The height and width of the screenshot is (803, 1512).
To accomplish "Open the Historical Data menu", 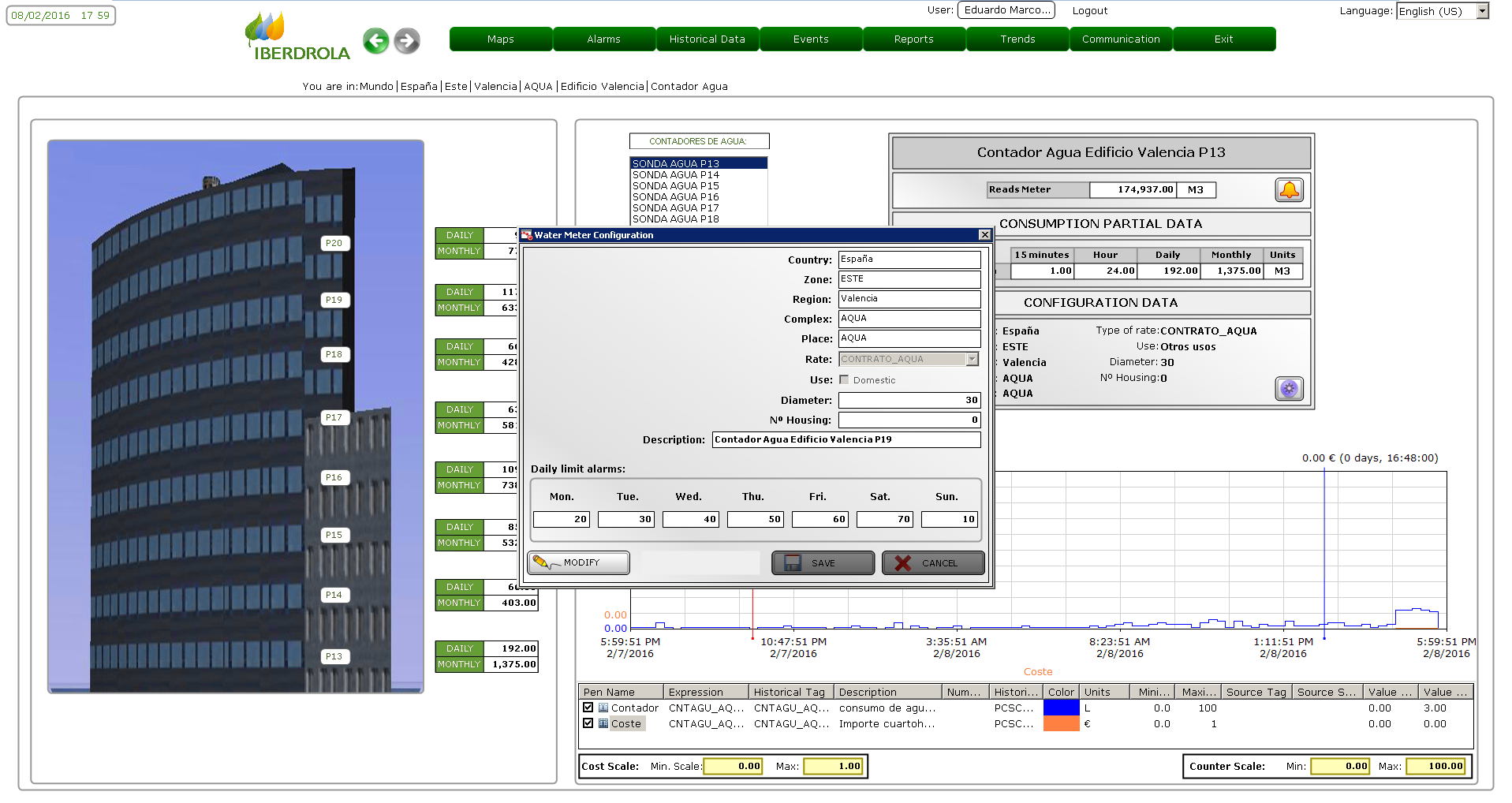I will click(x=707, y=39).
